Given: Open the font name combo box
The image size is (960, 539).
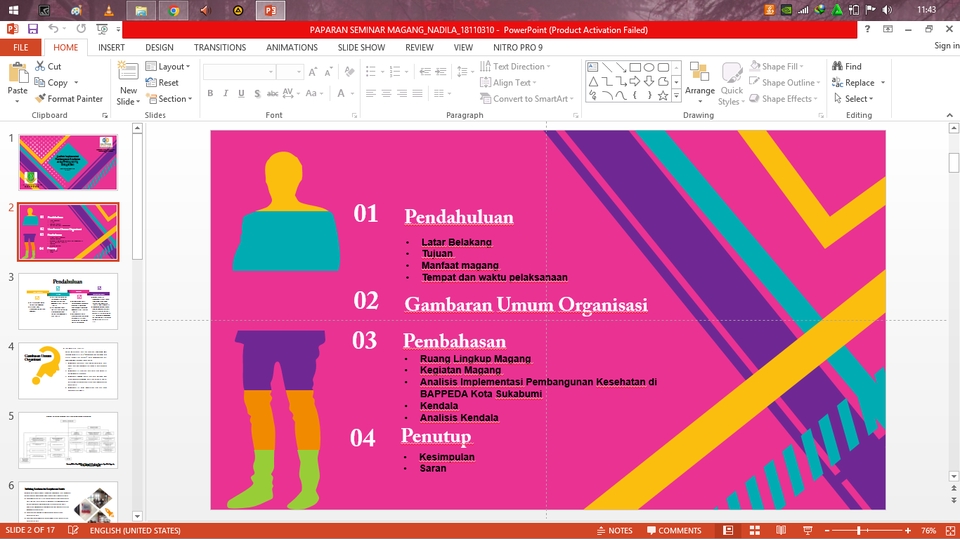Looking at the screenshot, I should (239, 72).
